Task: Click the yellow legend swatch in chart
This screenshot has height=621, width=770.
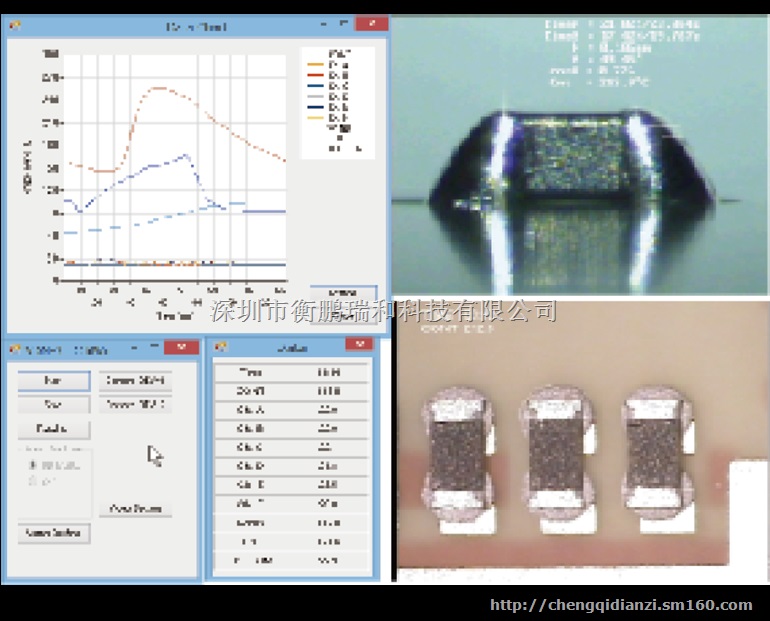Action: [314, 118]
